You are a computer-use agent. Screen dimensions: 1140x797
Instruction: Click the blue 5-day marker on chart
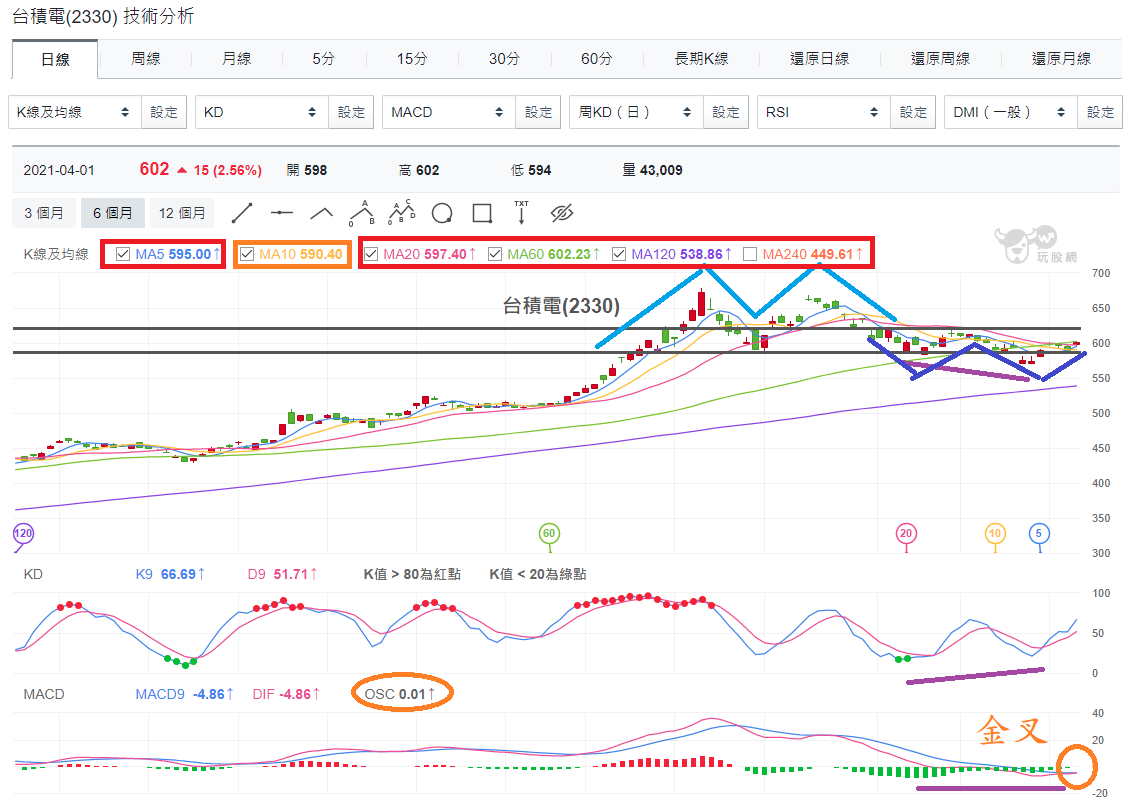click(x=1039, y=533)
